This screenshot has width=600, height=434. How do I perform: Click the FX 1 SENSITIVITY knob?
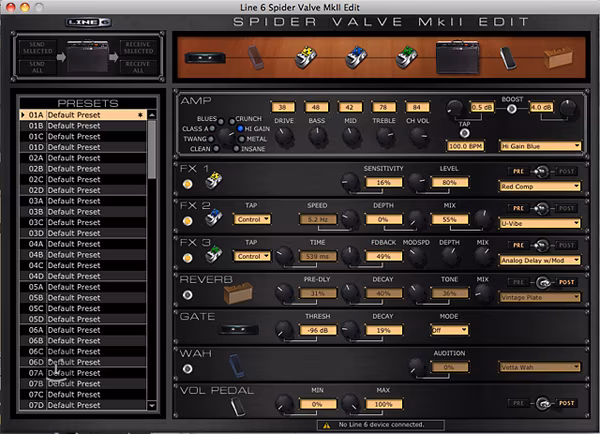click(350, 182)
